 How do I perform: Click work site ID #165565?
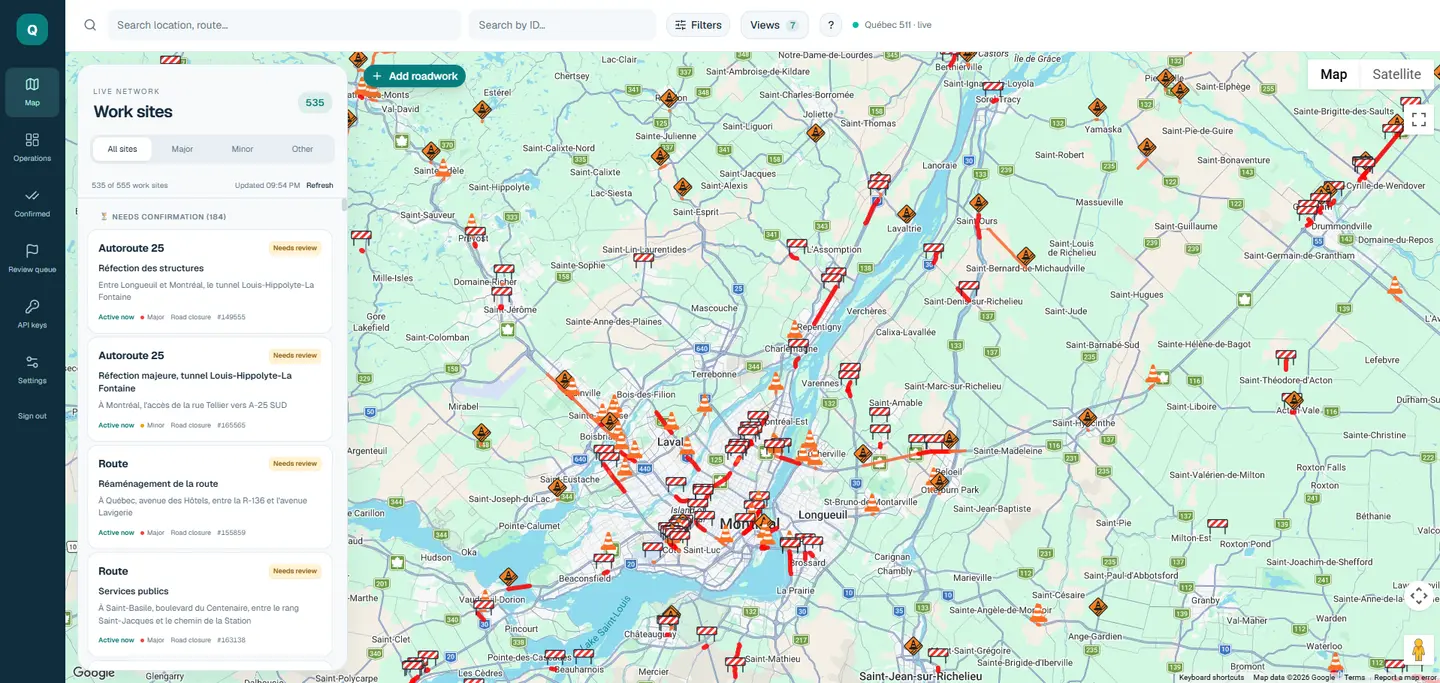pyautogui.click(x=232, y=426)
